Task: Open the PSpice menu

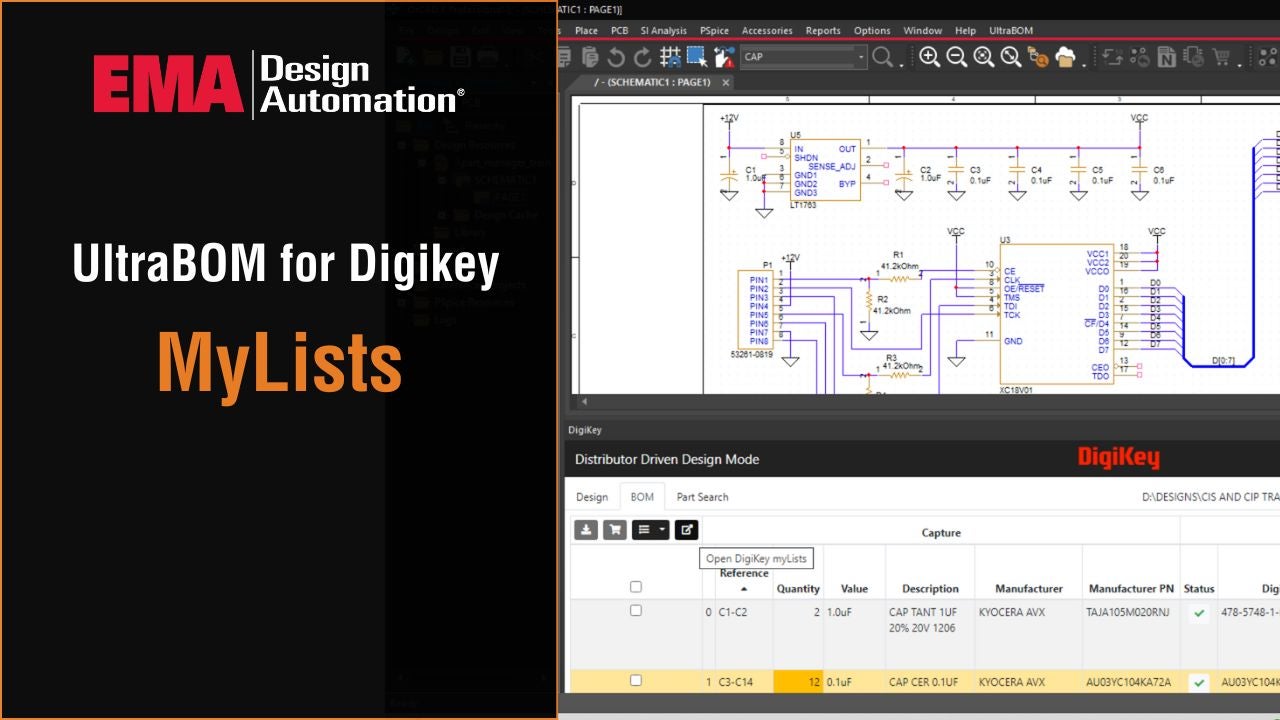Action: (x=714, y=31)
